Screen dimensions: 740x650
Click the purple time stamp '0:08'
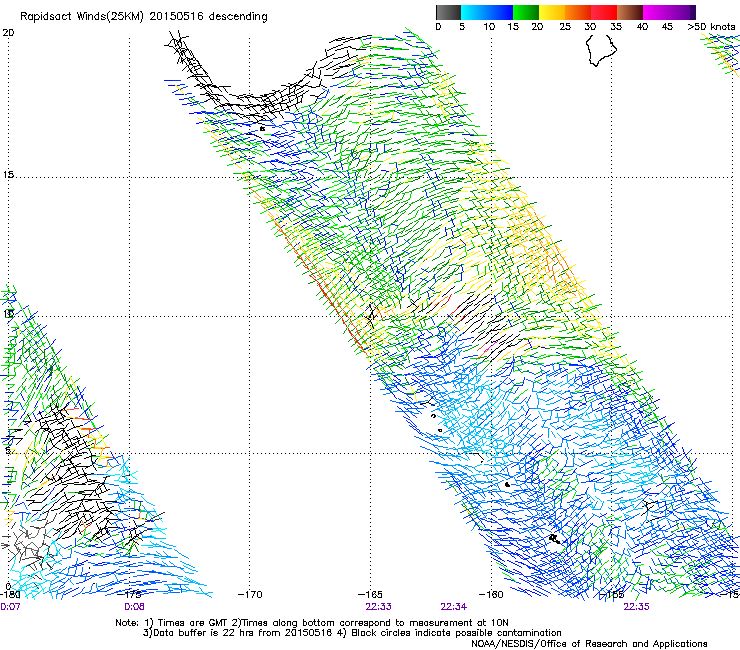pos(135,607)
